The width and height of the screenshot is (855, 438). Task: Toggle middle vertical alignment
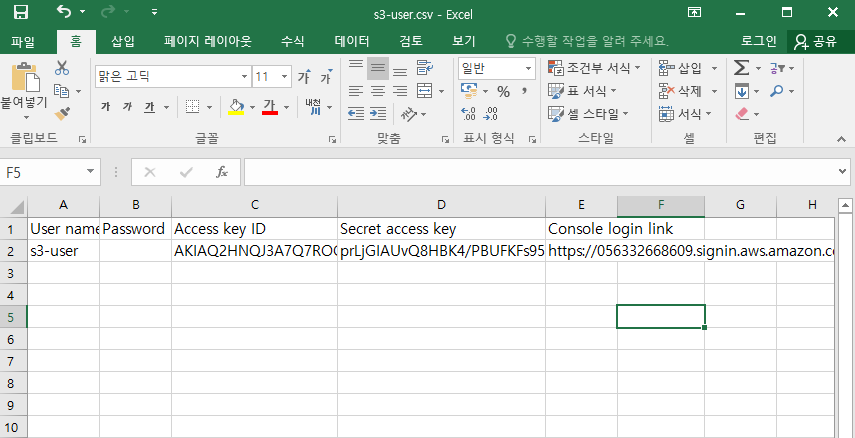point(377,68)
